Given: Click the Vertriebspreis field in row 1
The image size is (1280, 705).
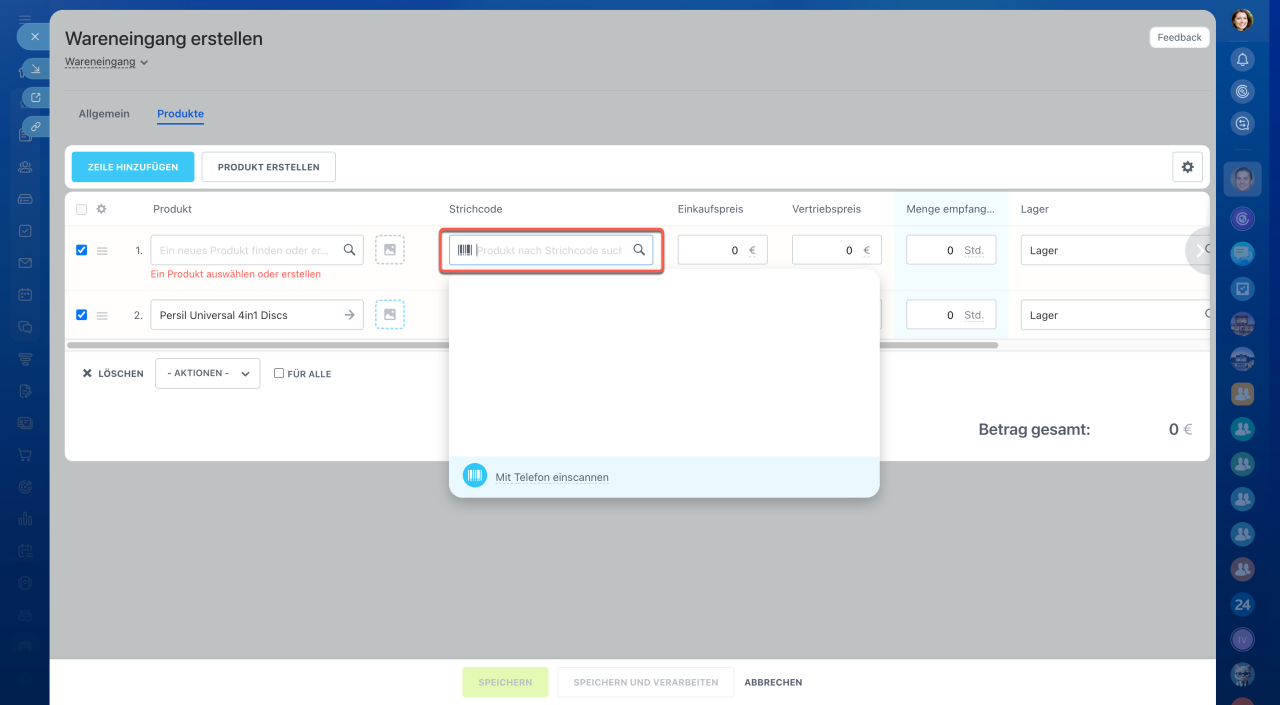Looking at the screenshot, I should [x=836, y=250].
